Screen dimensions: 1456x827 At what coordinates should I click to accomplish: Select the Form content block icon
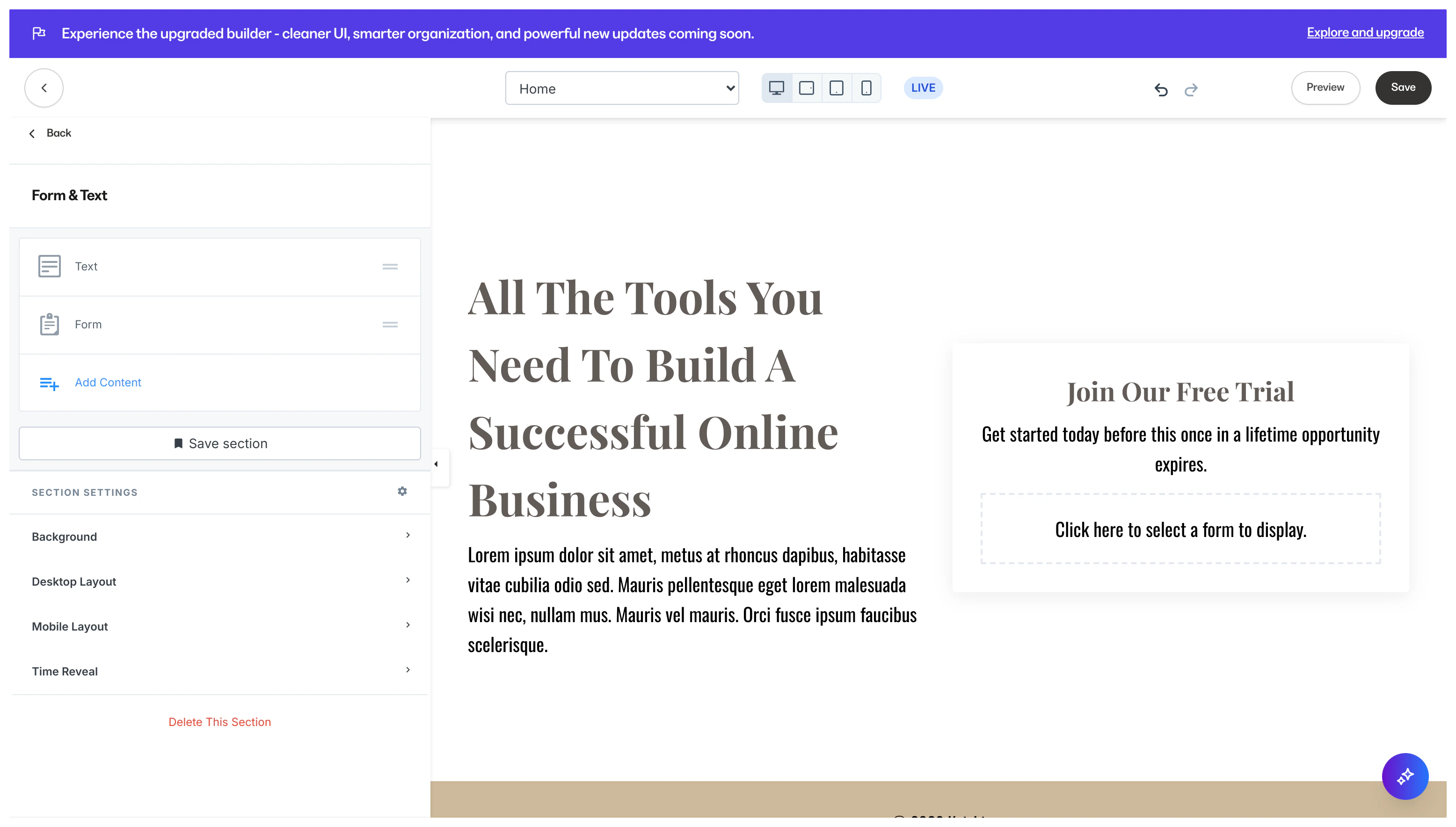49,324
